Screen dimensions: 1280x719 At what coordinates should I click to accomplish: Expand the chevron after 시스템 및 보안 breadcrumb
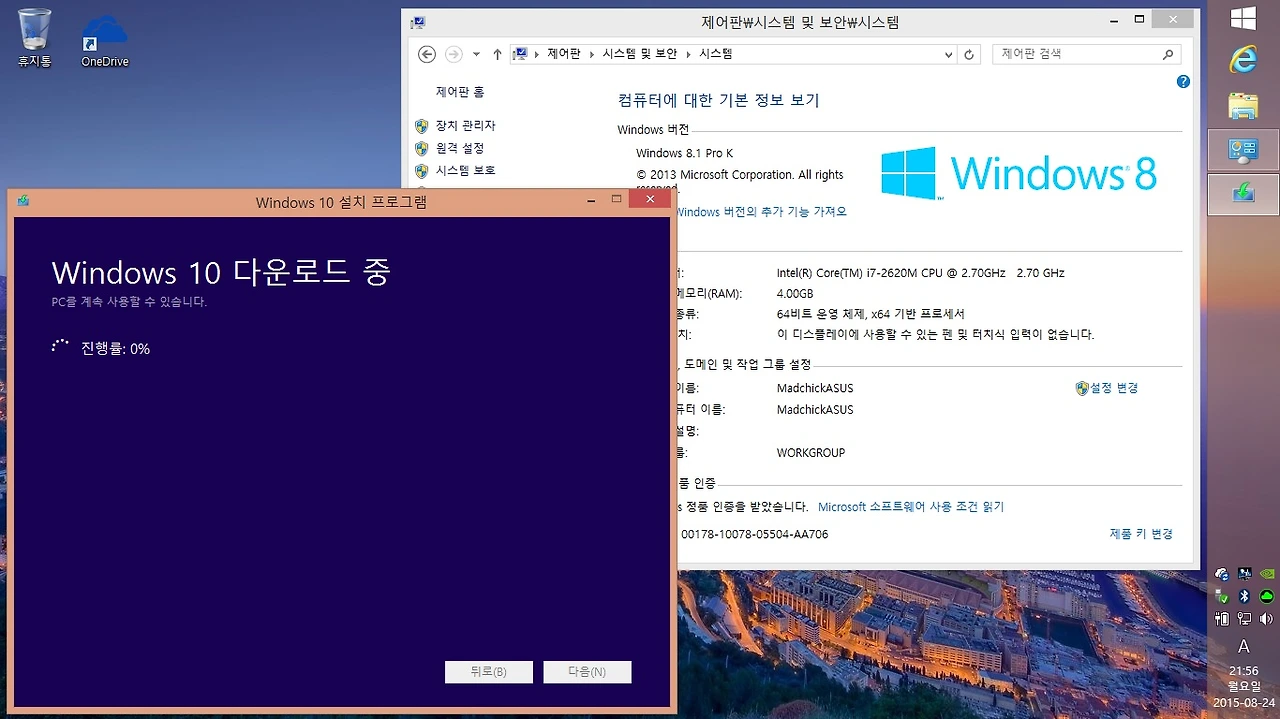click(x=688, y=54)
